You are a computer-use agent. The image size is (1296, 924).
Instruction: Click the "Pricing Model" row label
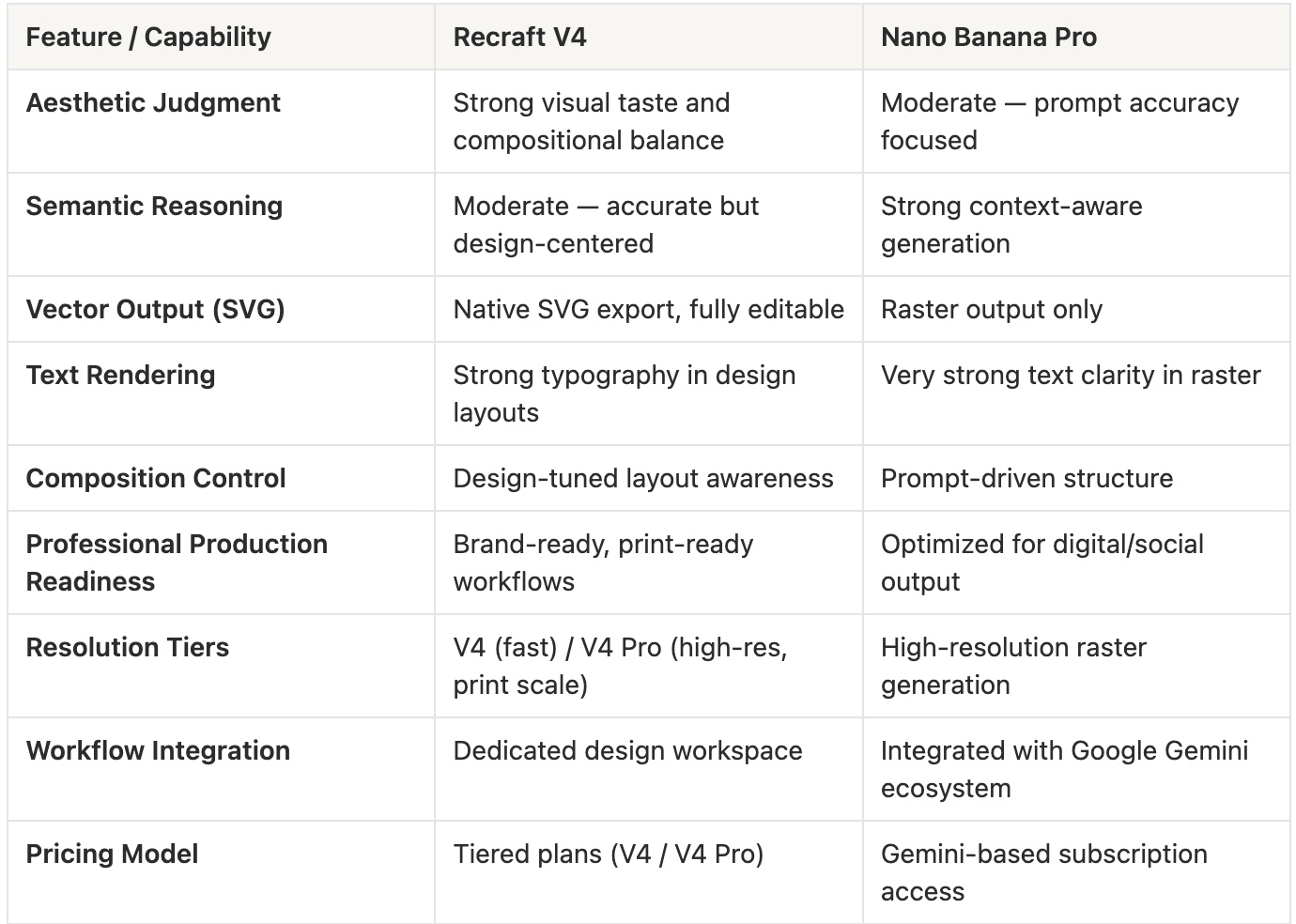tap(112, 855)
